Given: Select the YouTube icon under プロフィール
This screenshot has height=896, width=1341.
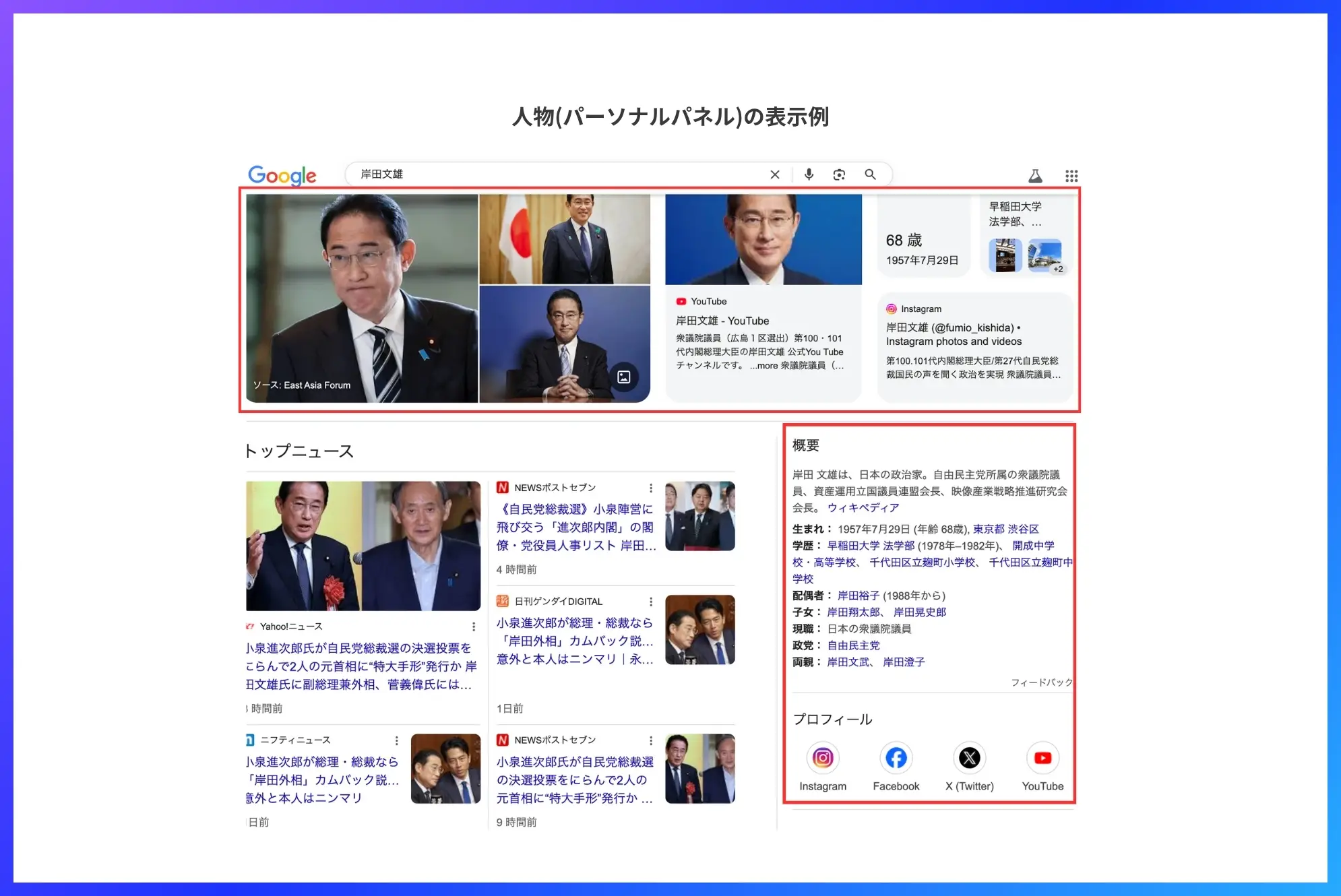Looking at the screenshot, I should pos(1042,758).
